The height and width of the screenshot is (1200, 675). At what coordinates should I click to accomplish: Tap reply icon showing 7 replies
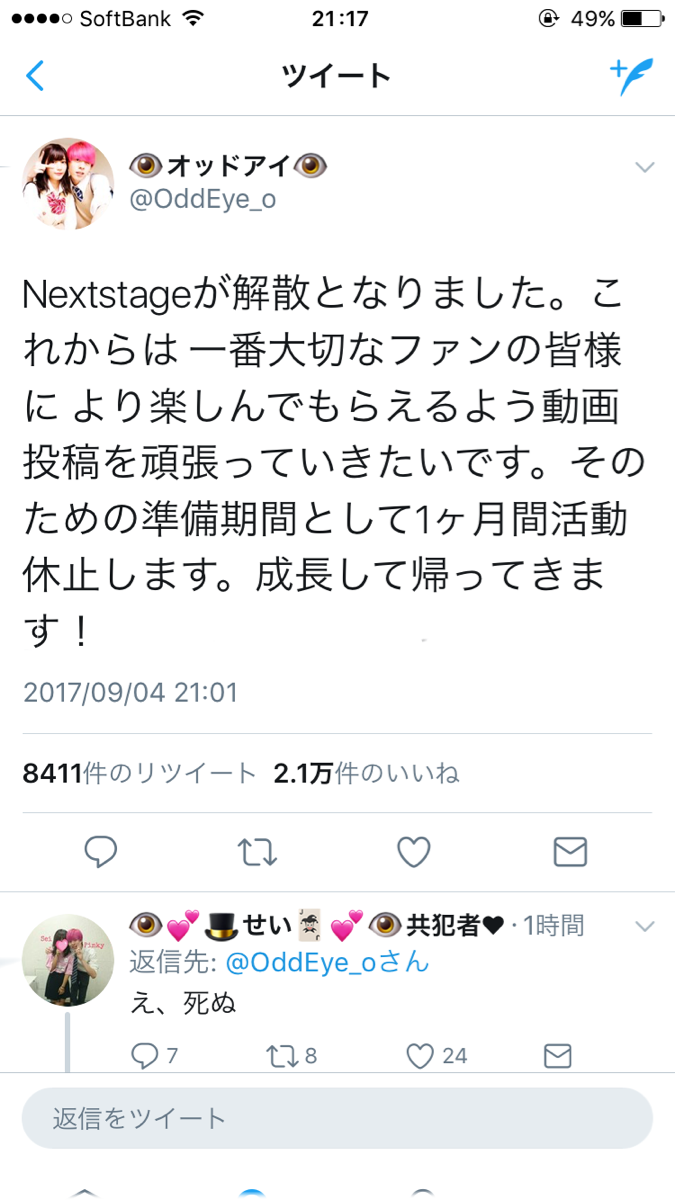[x=155, y=1055]
